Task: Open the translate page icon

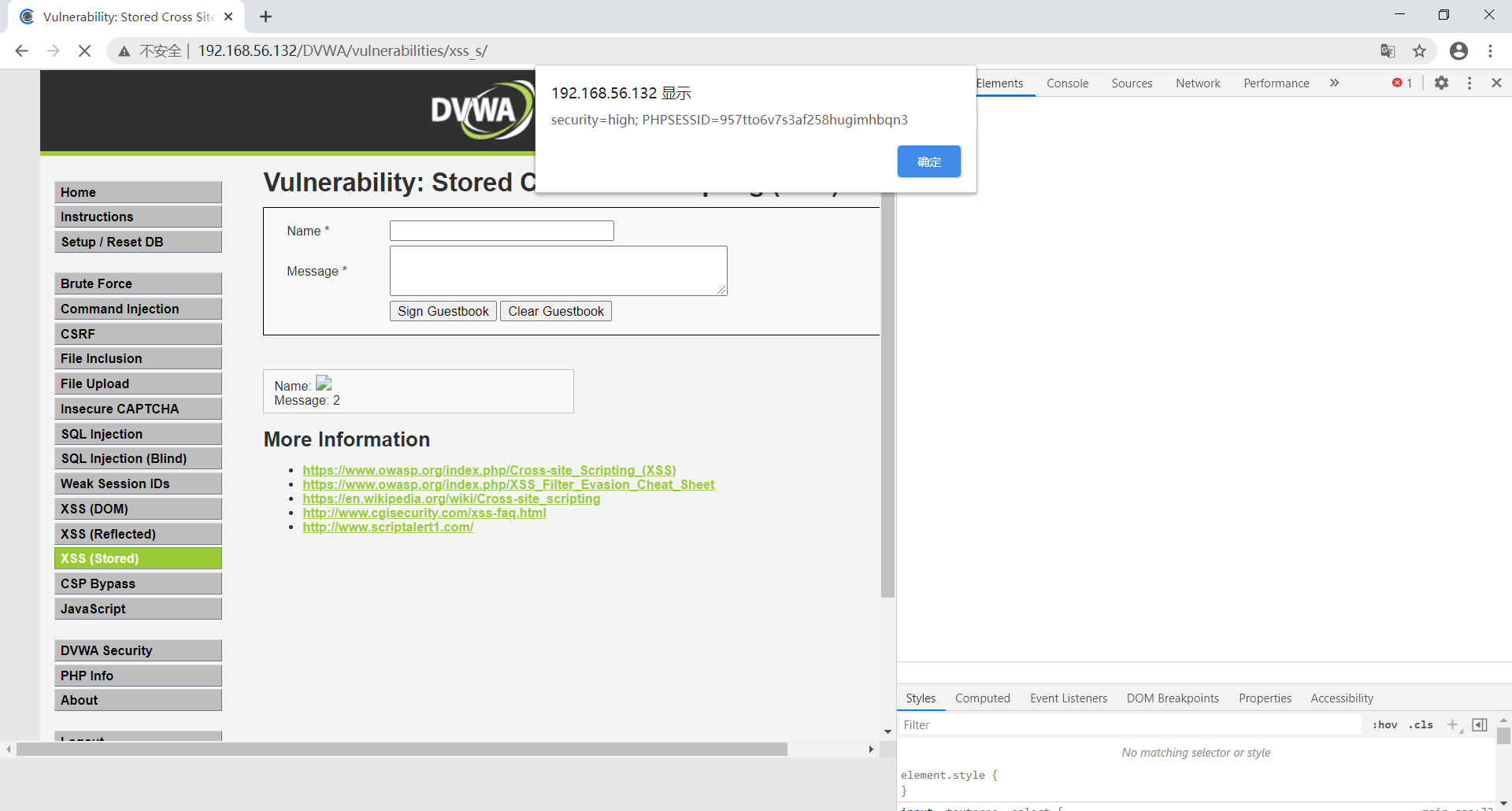Action: [1388, 51]
